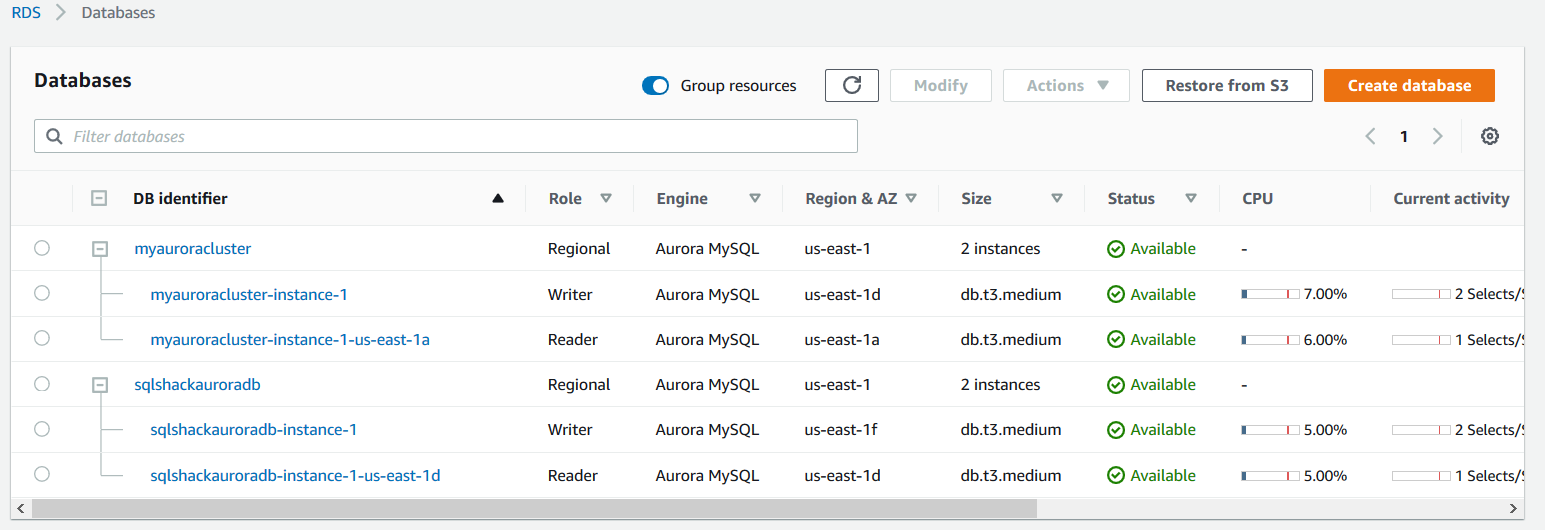
Task: Toggle the Group resources switch
Action: click(656, 86)
